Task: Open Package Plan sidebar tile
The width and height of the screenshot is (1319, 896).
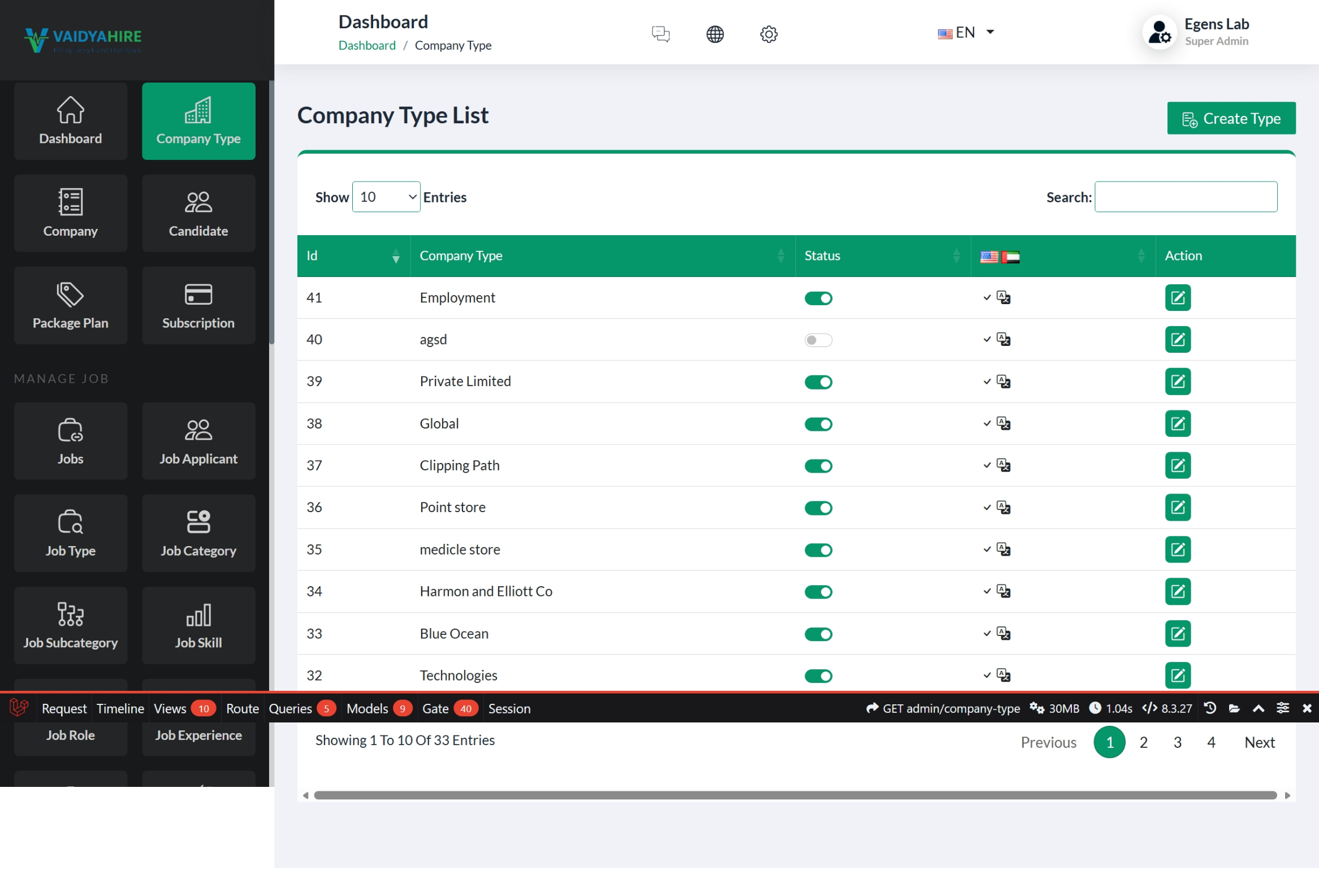Action: [x=70, y=305]
